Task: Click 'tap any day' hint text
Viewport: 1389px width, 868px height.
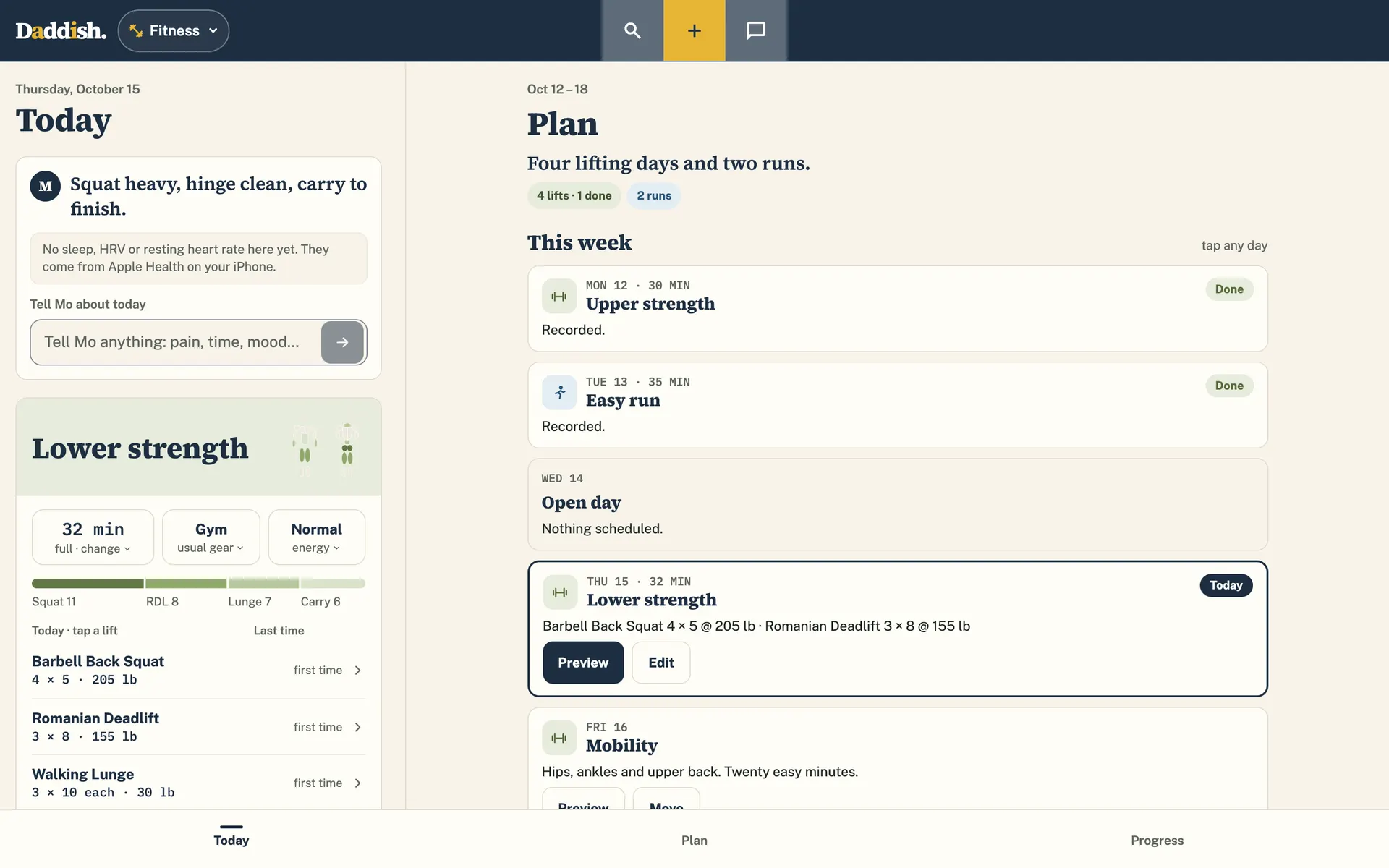Action: tap(1234, 245)
